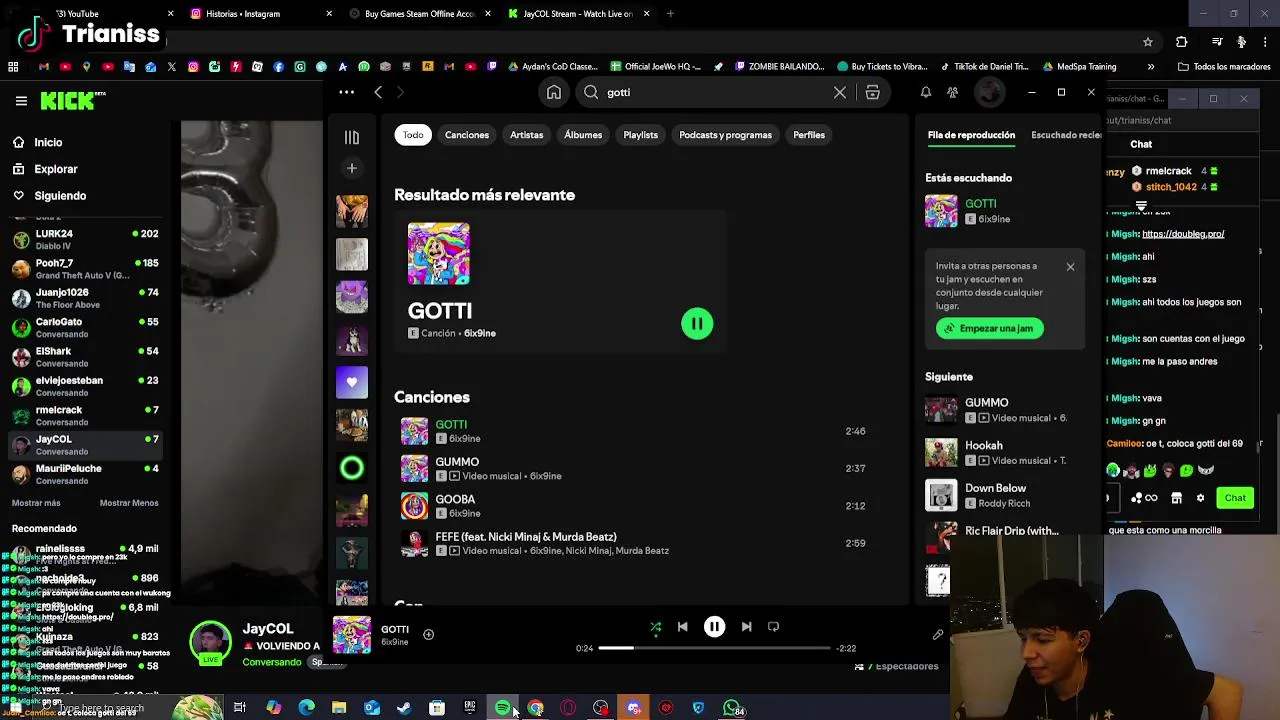Click Empezar una jam button
This screenshot has height=720, width=1280.
click(990, 328)
